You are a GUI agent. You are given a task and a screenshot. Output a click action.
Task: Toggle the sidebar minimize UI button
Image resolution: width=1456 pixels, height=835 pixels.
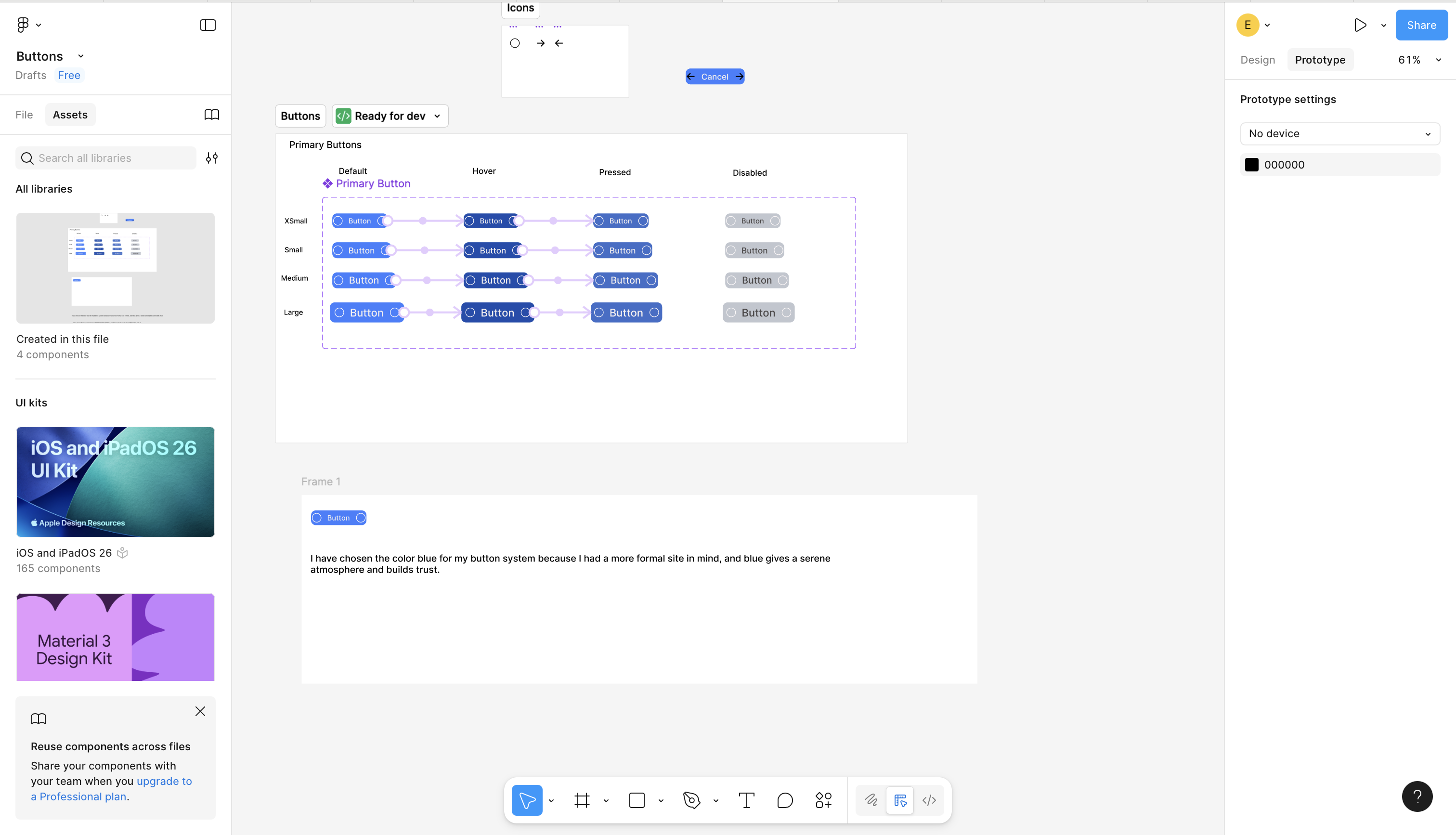(x=208, y=25)
